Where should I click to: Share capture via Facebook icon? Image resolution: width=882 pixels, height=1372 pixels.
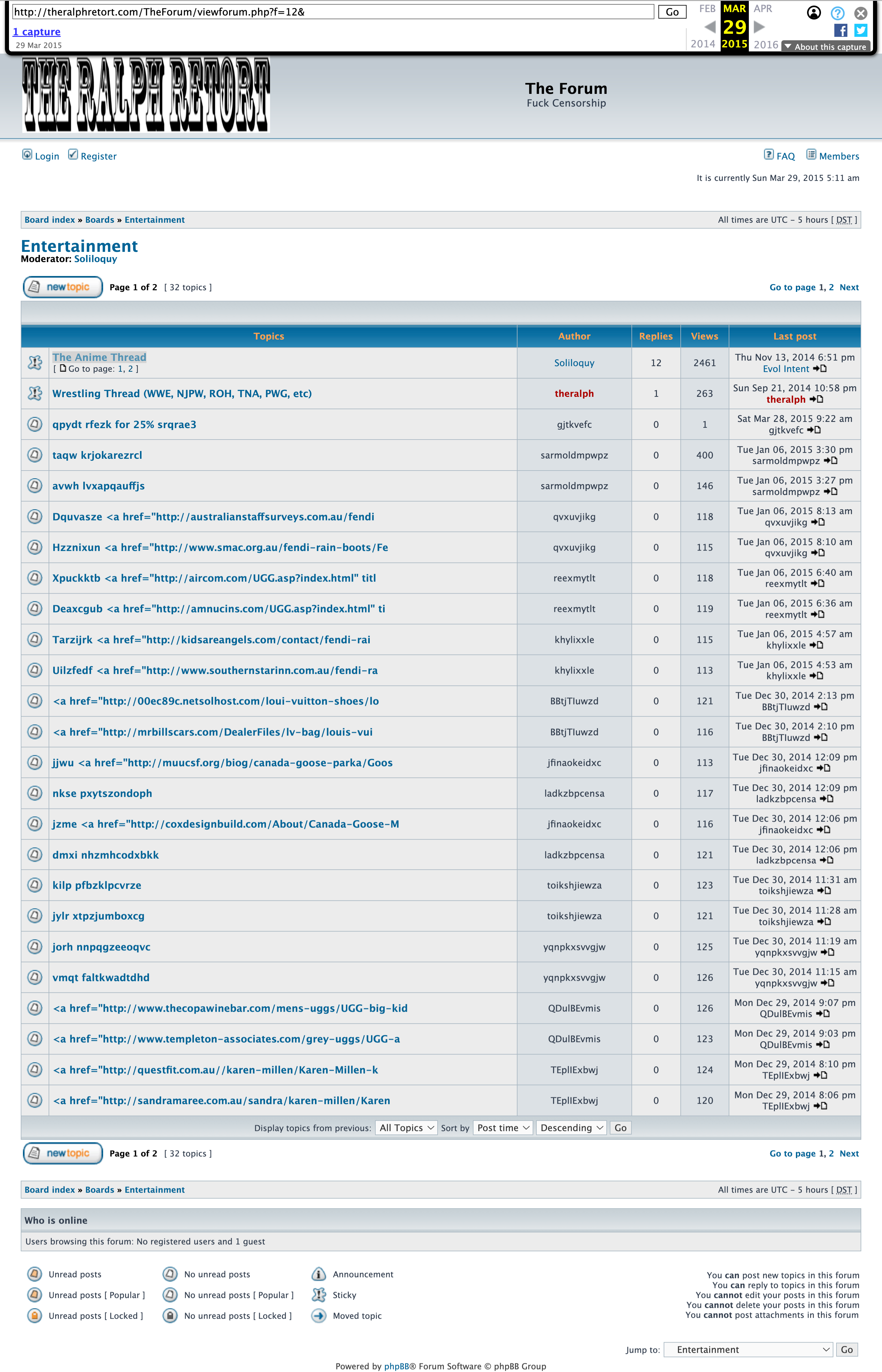point(840,30)
